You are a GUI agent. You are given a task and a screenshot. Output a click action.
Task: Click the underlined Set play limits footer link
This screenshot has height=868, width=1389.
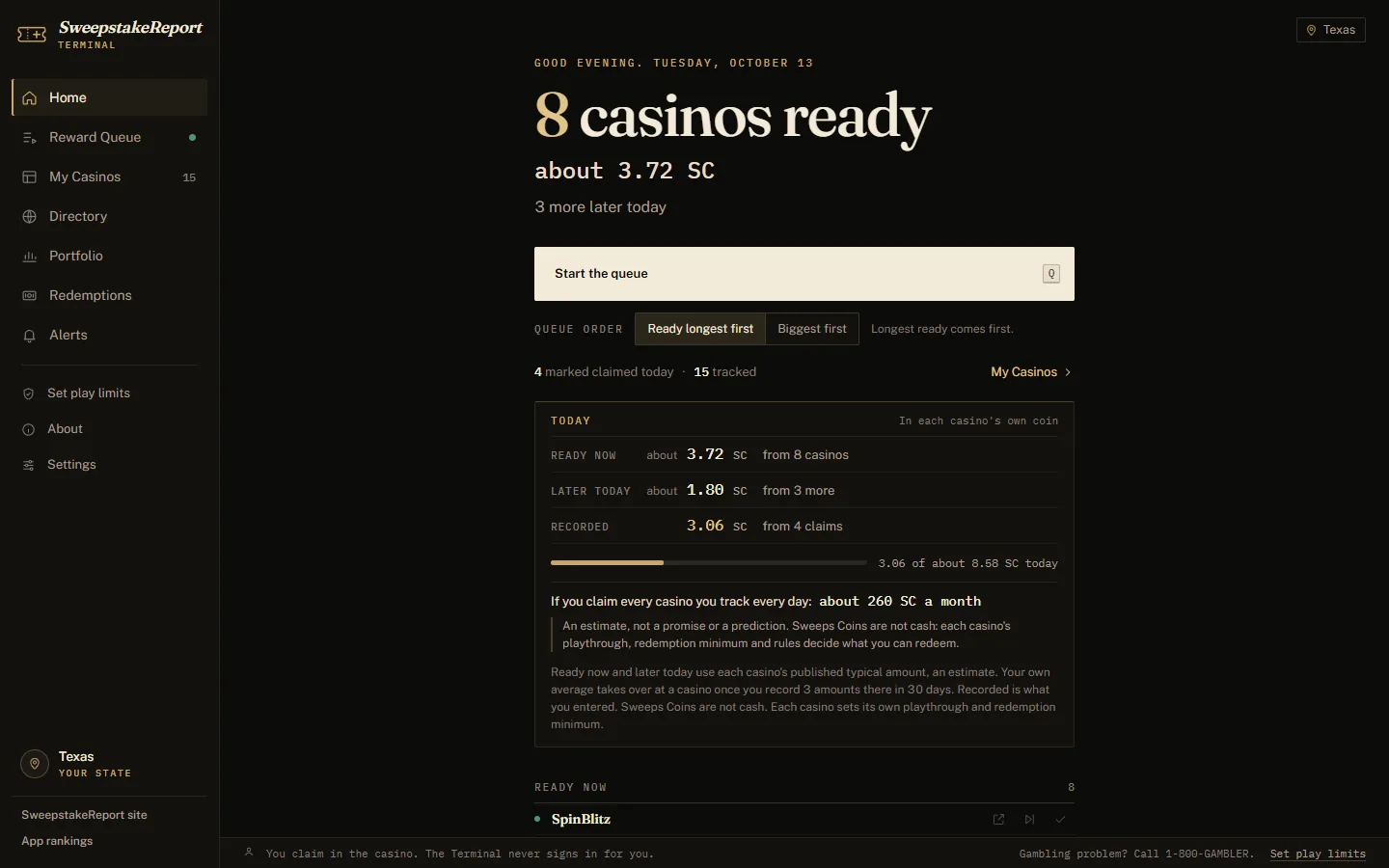[1318, 854]
